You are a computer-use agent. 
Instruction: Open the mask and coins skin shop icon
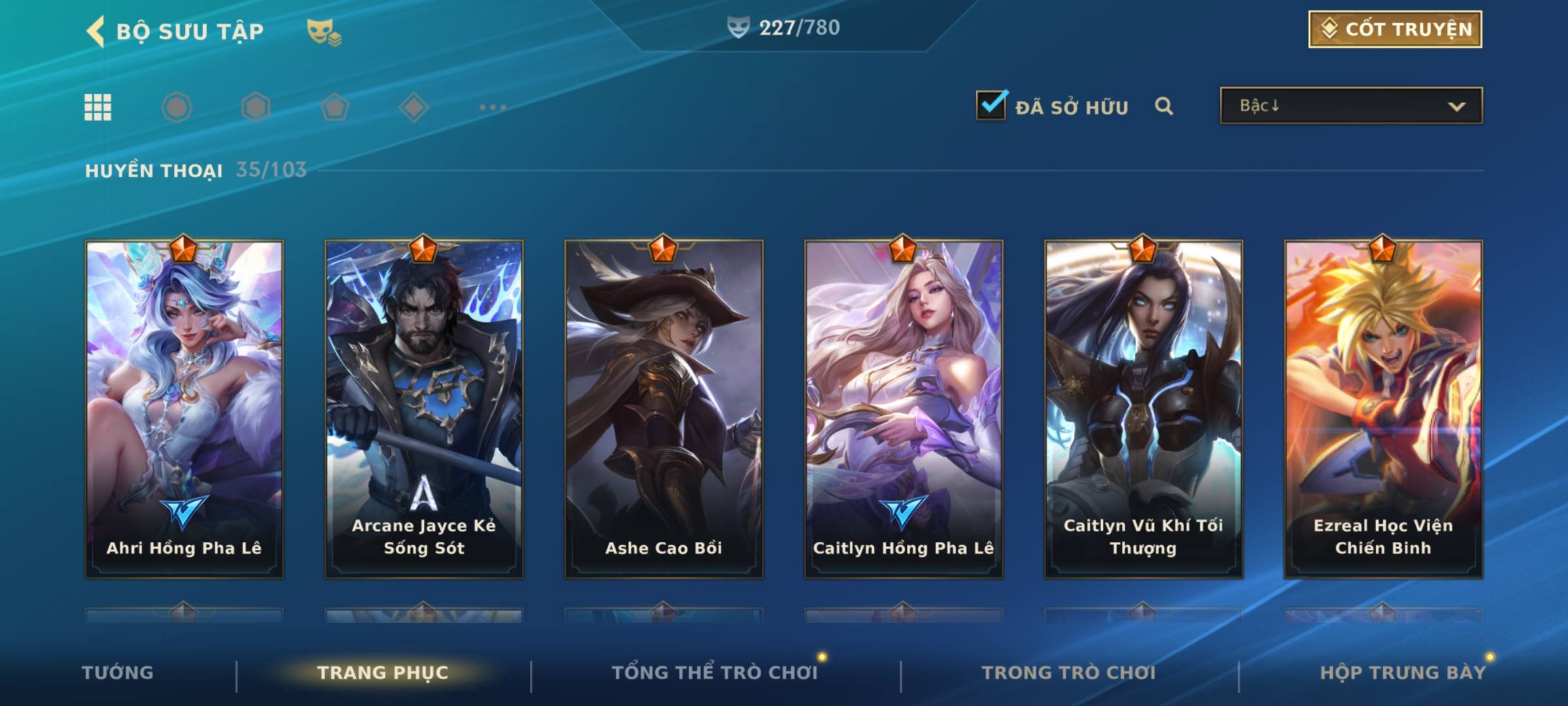pos(324,31)
